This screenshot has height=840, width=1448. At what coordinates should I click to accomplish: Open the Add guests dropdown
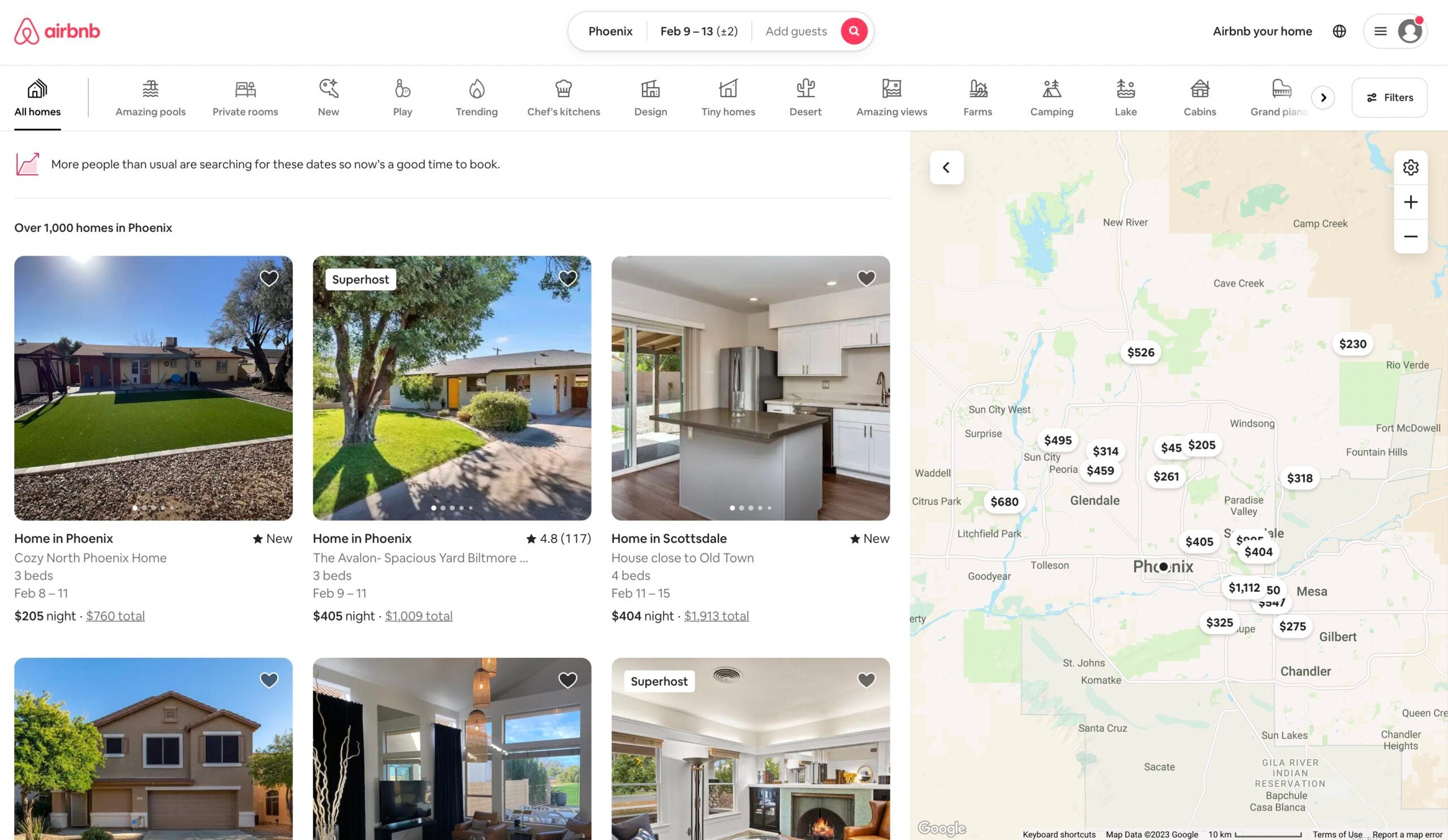(x=795, y=31)
